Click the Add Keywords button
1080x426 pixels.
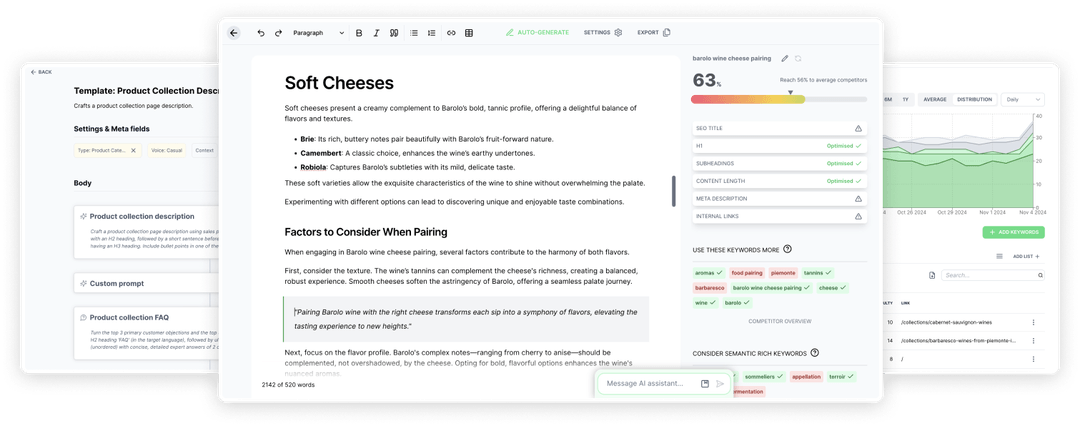pos(1013,232)
